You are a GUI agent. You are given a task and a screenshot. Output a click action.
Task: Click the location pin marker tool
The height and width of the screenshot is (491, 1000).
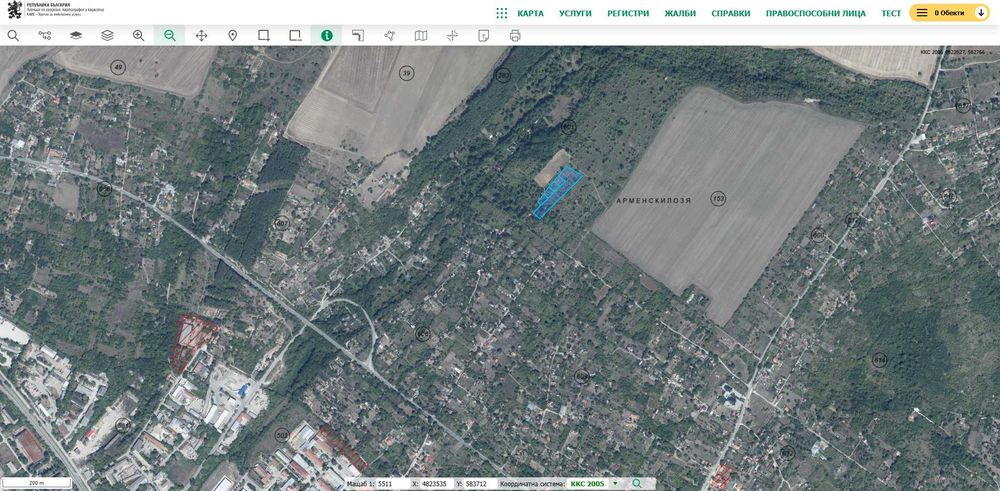232,35
